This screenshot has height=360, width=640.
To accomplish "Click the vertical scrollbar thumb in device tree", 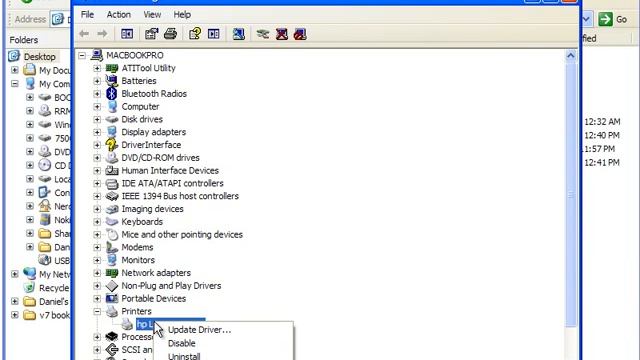I will [571, 194].
